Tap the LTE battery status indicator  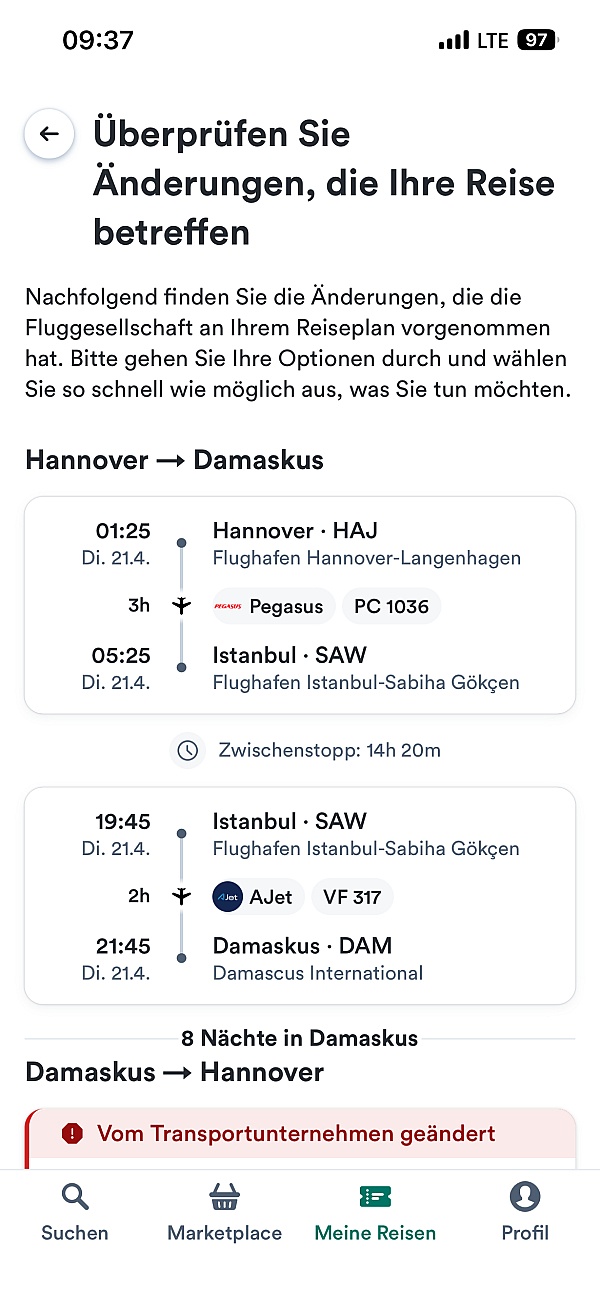(x=537, y=41)
